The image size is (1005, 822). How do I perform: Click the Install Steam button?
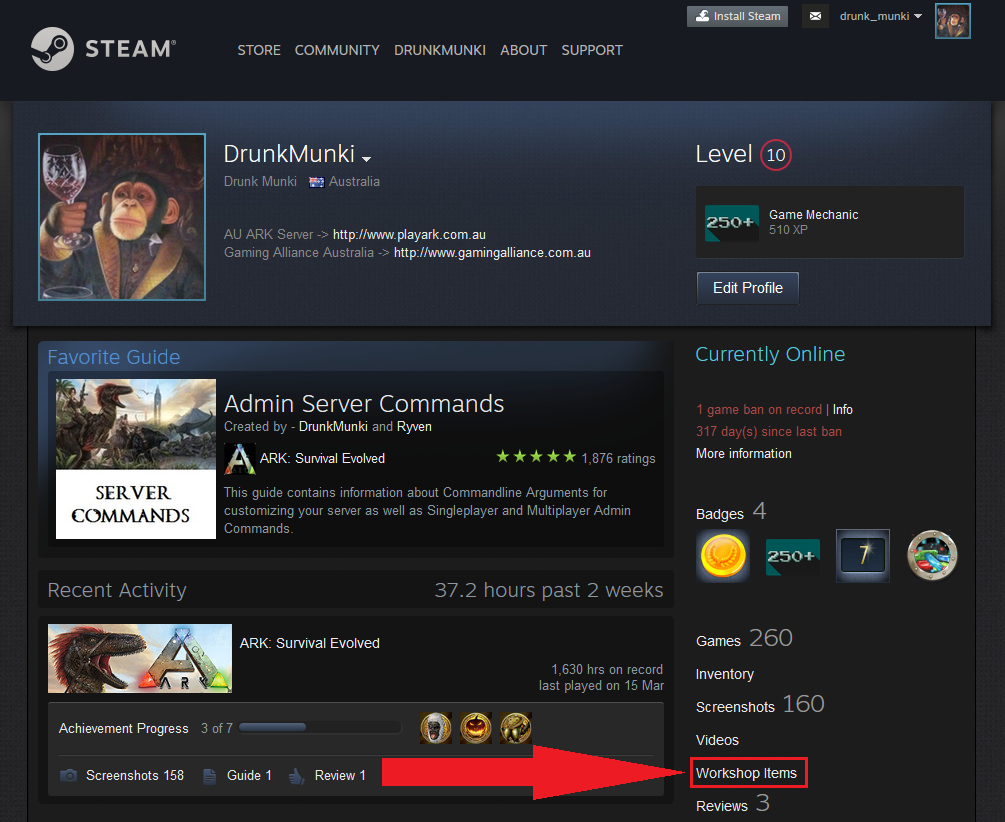coord(738,16)
